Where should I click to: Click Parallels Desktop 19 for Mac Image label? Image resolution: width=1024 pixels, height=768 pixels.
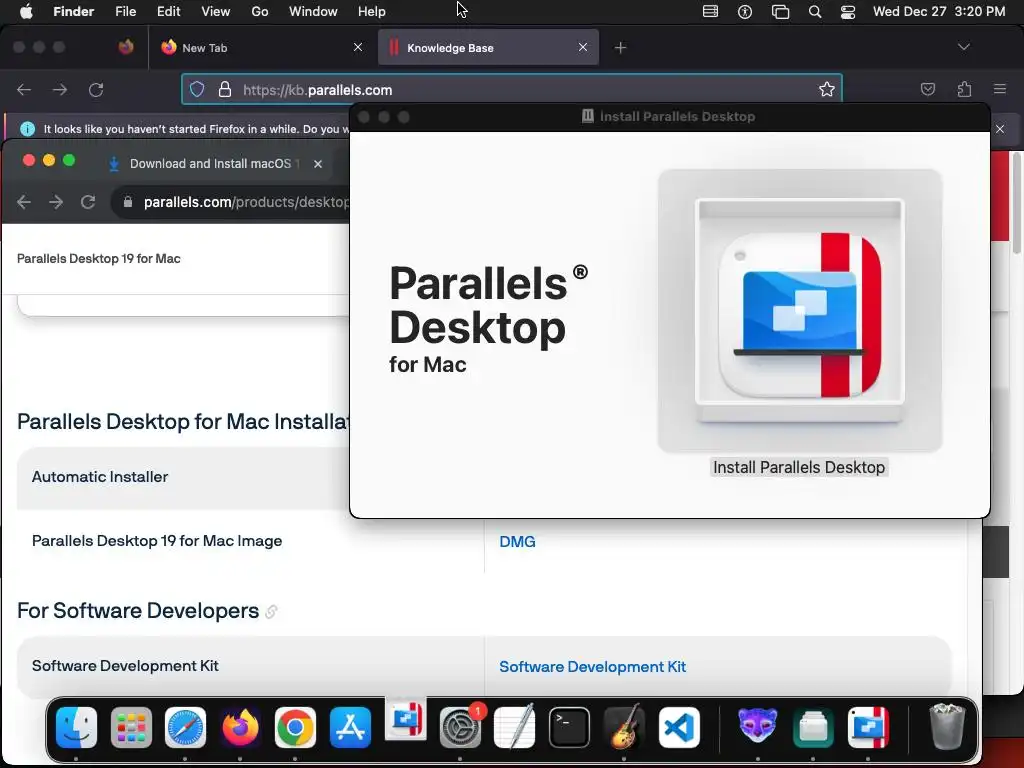(157, 541)
